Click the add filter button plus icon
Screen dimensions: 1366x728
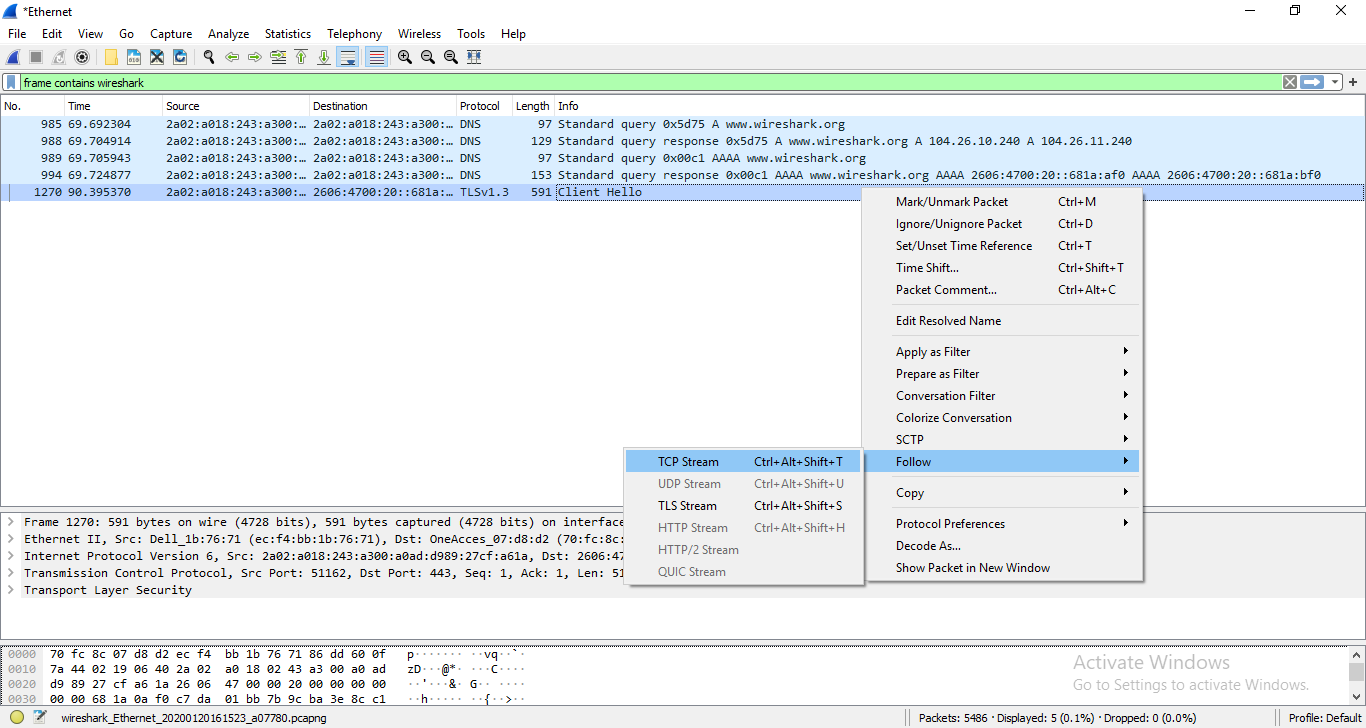1354,82
